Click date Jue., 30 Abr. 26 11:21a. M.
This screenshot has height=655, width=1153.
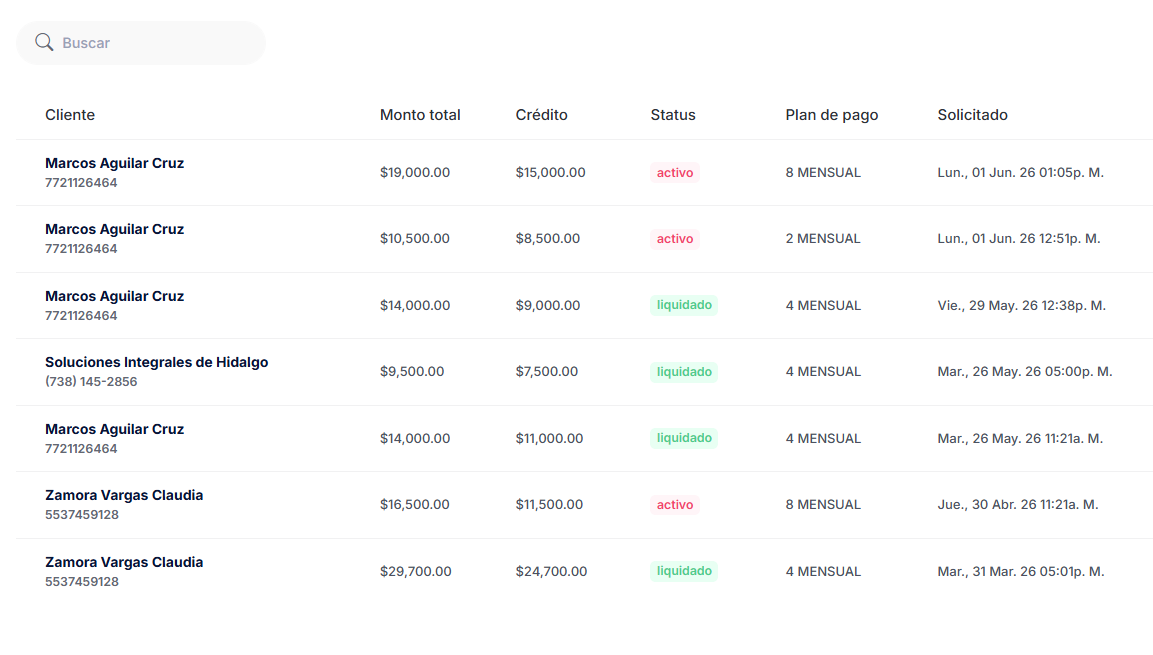click(x=1018, y=505)
